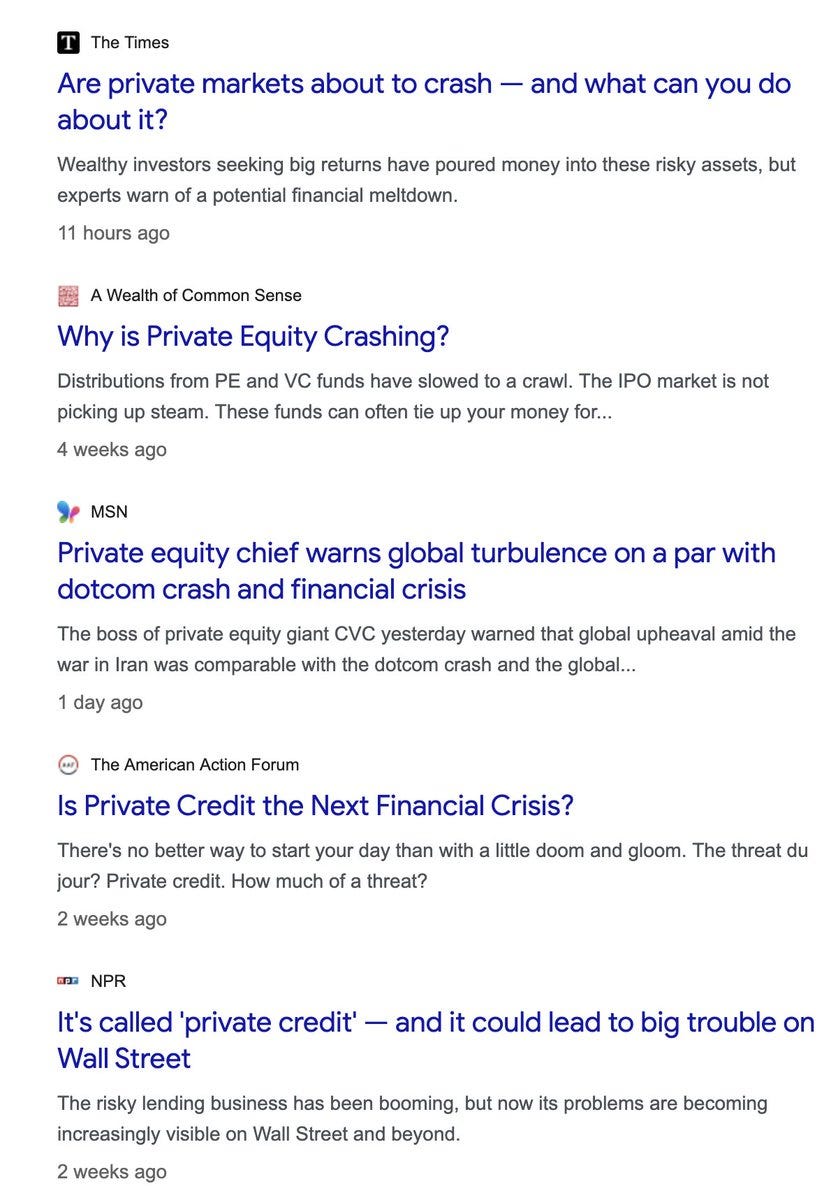This screenshot has height=1200, width=838.
Task: Click A Wealth of Common Sense favicon
Action: click(x=68, y=296)
